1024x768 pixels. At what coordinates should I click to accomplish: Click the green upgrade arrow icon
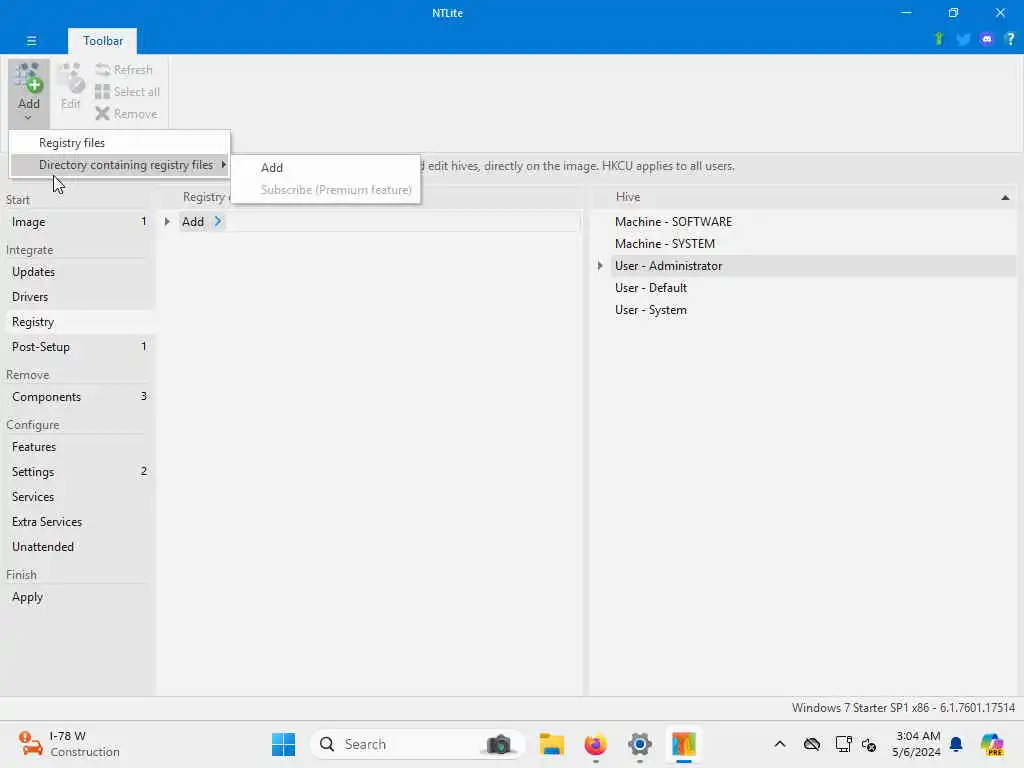click(x=939, y=39)
